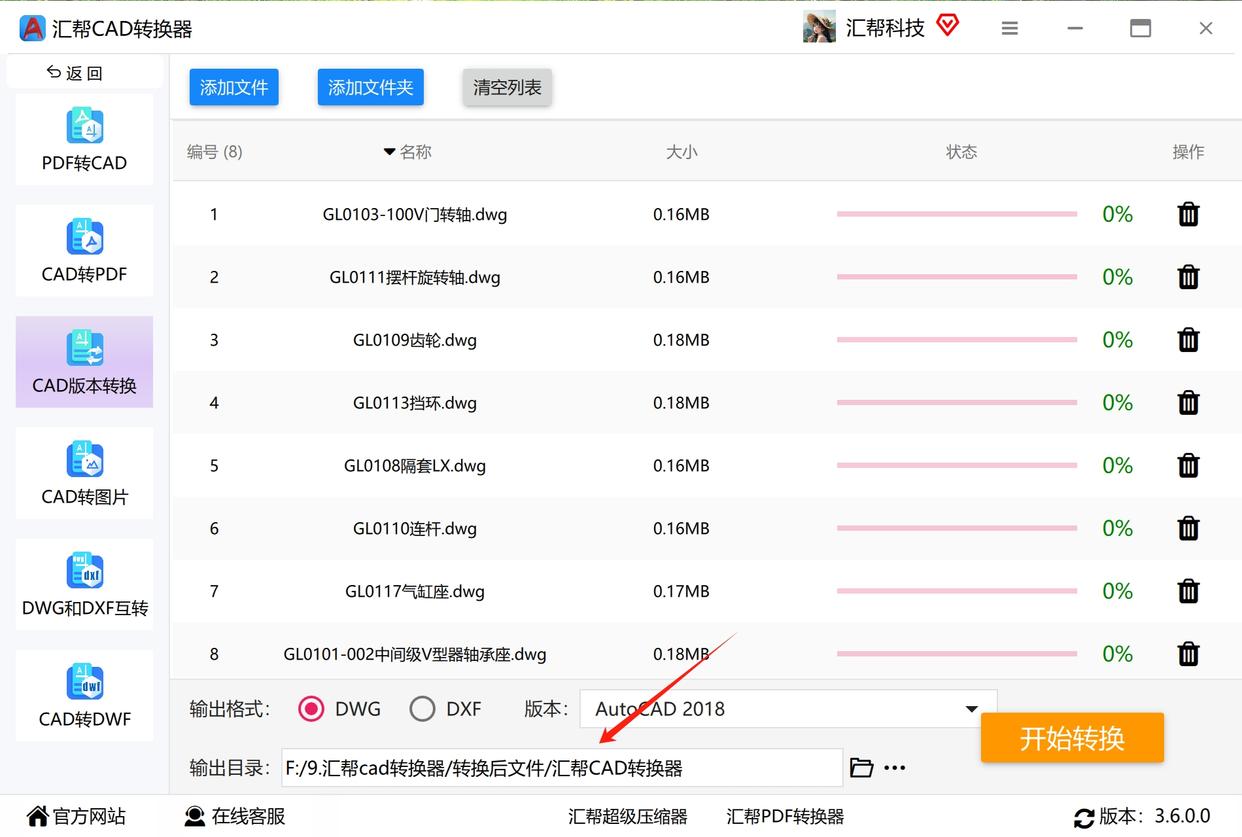Click progress bar of GL0113挡环.dwg
The width and height of the screenshot is (1242, 837).
(957, 403)
